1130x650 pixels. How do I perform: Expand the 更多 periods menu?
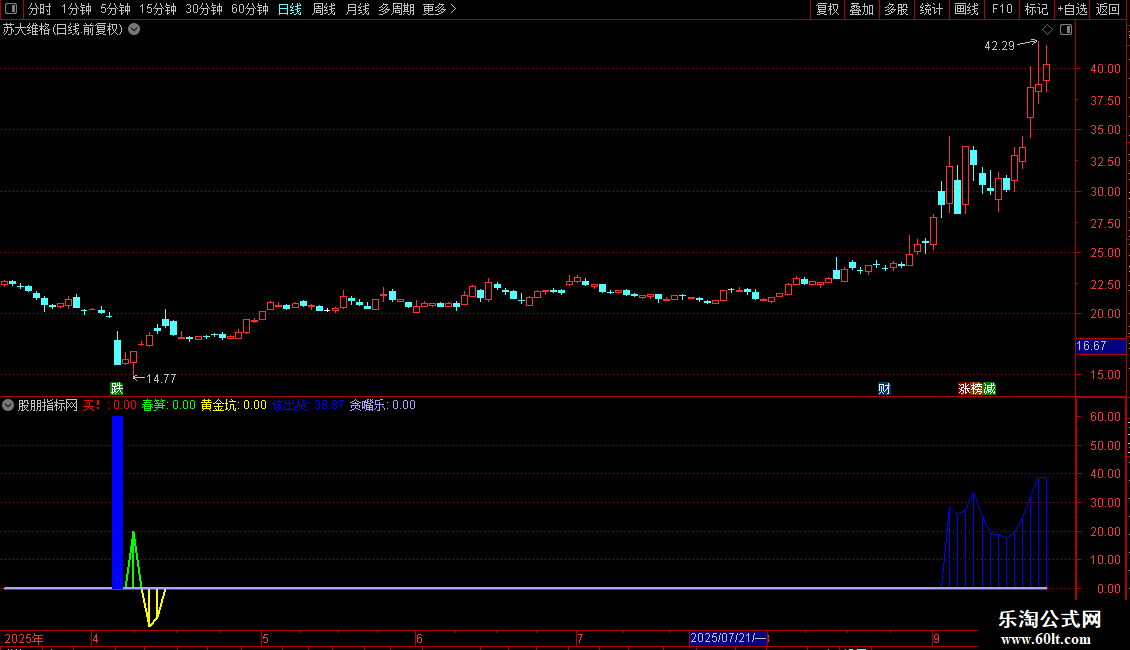pyautogui.click(x=439, y=9)
